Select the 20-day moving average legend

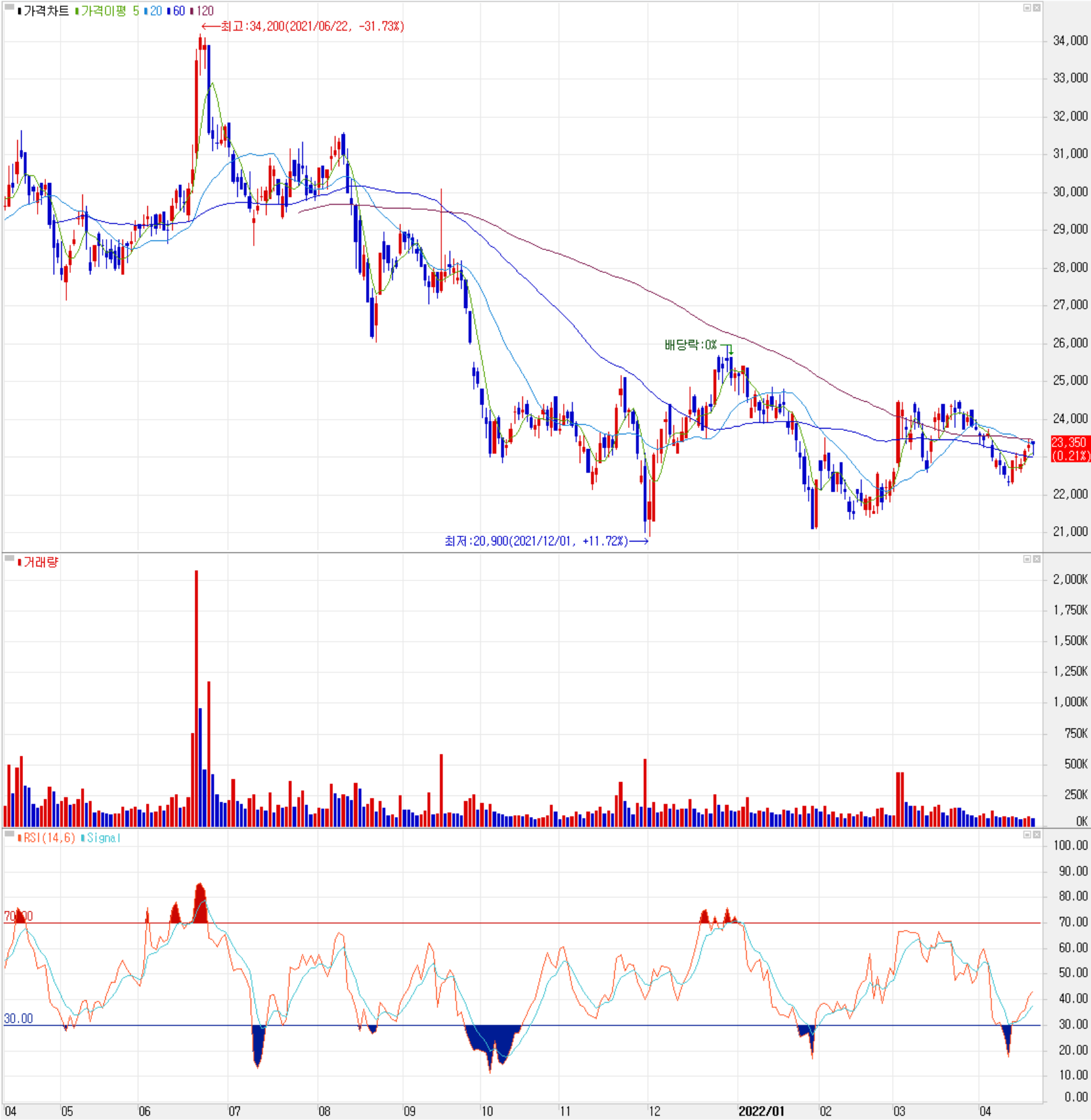(x=153, y=11)
